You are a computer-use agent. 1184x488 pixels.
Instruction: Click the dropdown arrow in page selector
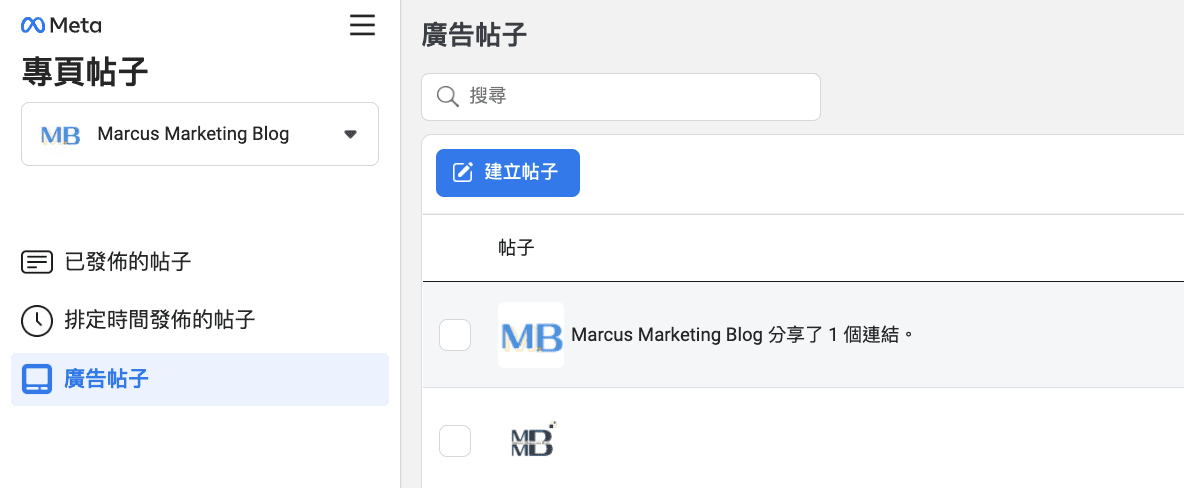click(x=350, y=134)
